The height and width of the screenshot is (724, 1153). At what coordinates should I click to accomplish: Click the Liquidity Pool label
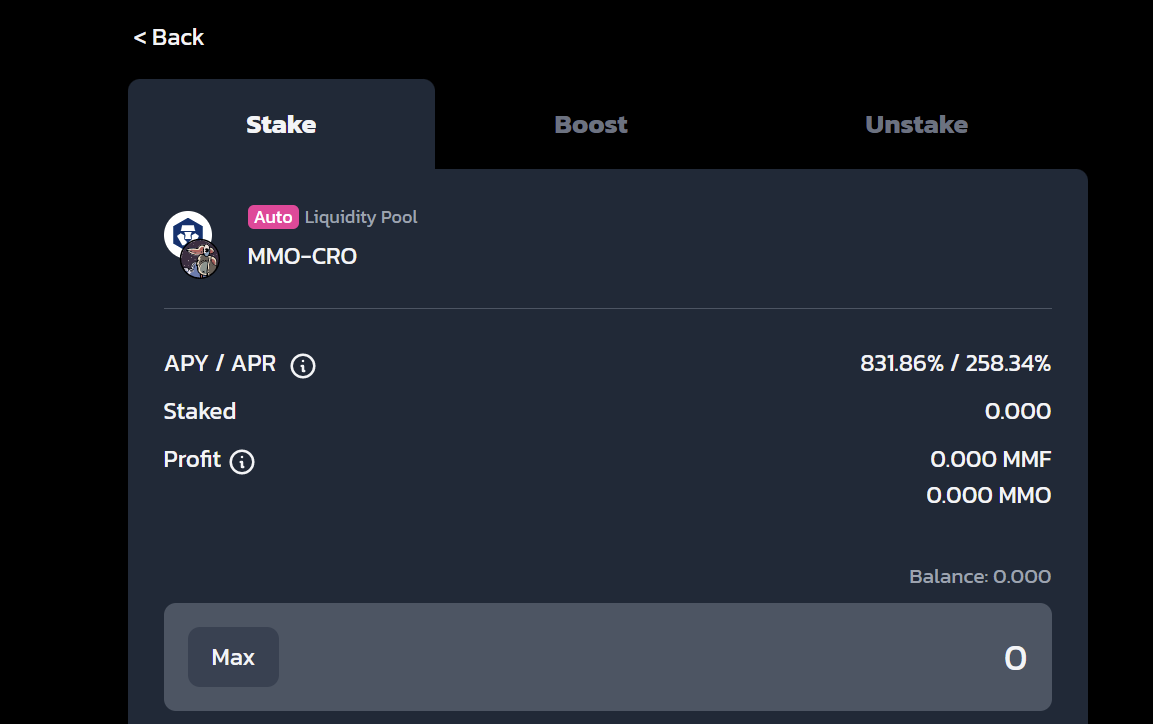point(361,217)
